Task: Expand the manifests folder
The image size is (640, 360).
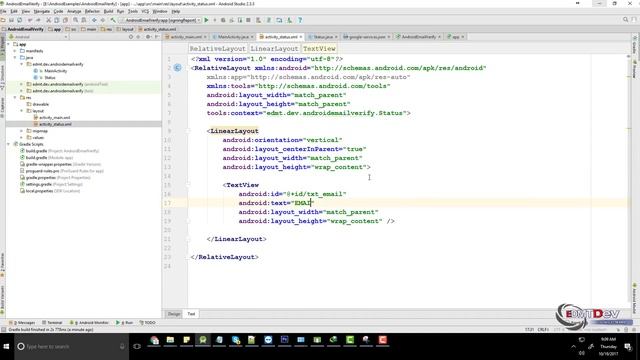Action: point(16,51)
